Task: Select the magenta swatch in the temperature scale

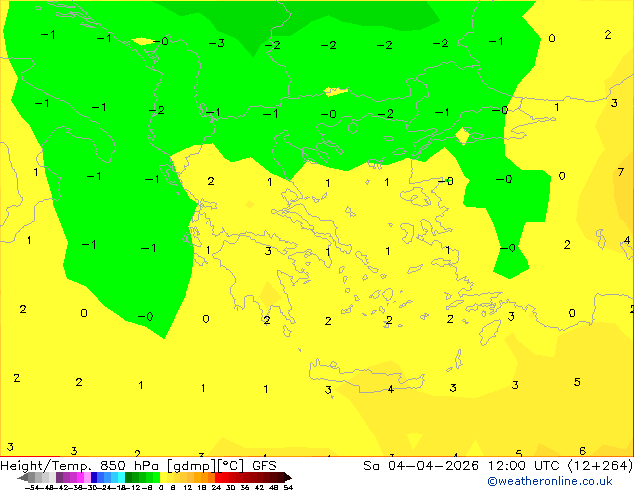Action: 80,477
